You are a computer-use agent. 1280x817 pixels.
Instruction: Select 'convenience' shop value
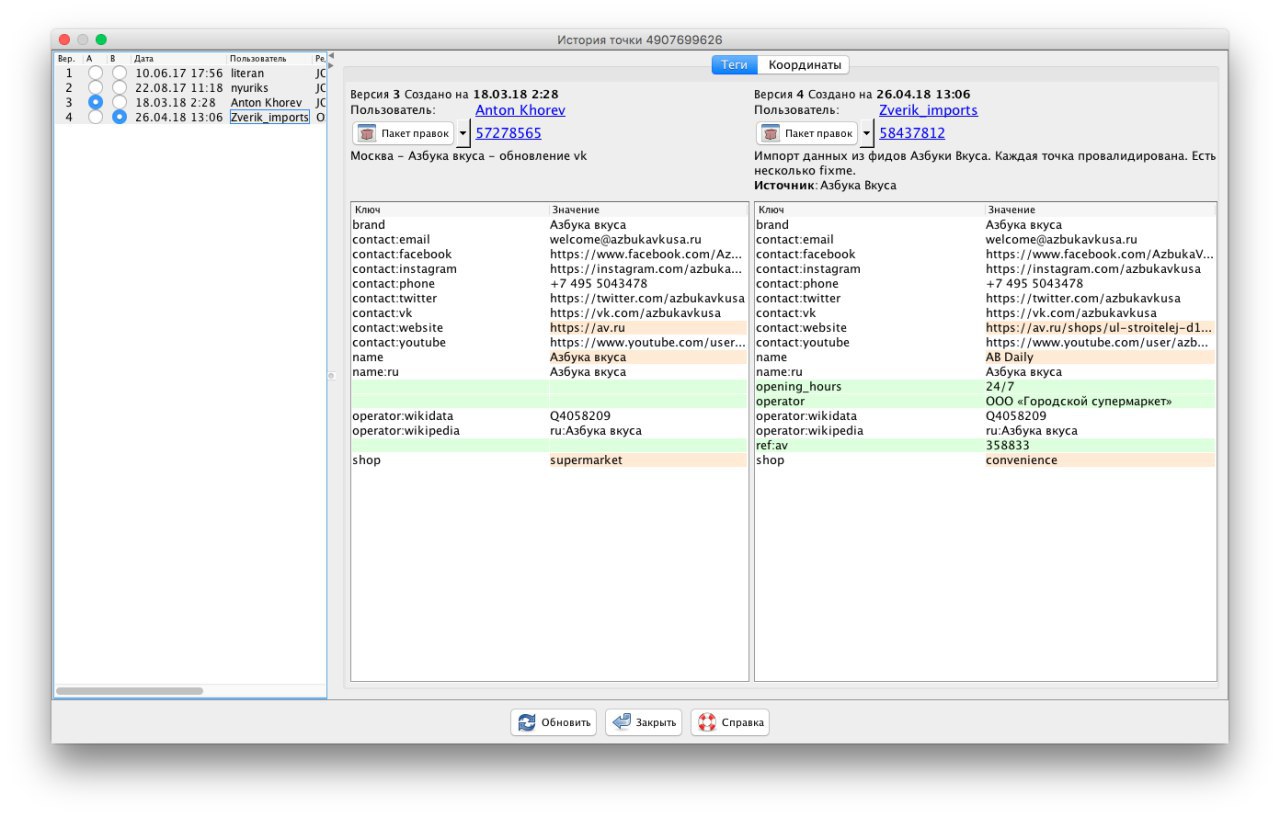coord(1100,460)
